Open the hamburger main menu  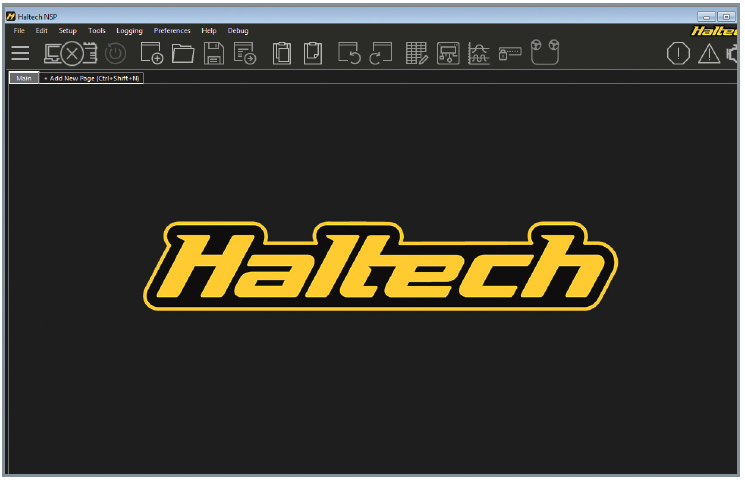click(20, 53)
